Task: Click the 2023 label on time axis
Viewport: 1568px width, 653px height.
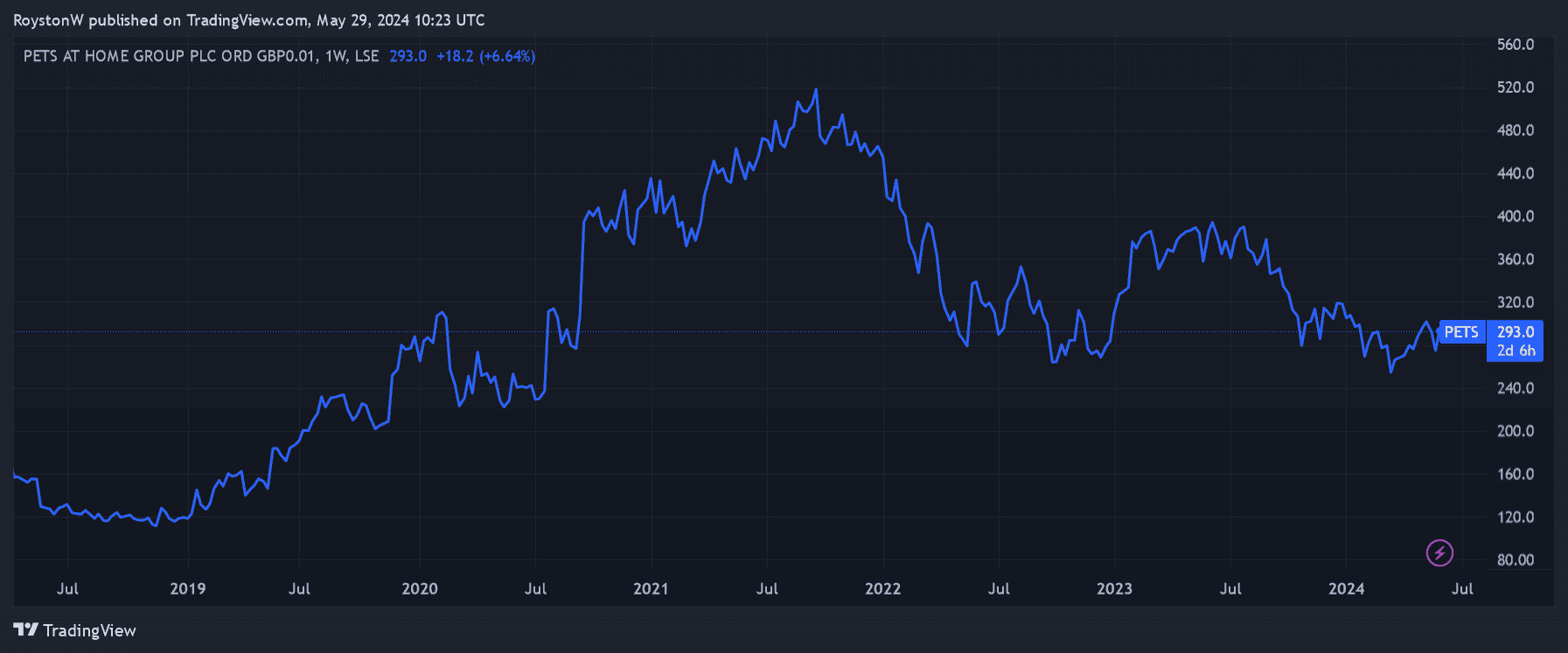Action: pyautogui.click(x=1114, y=588)
